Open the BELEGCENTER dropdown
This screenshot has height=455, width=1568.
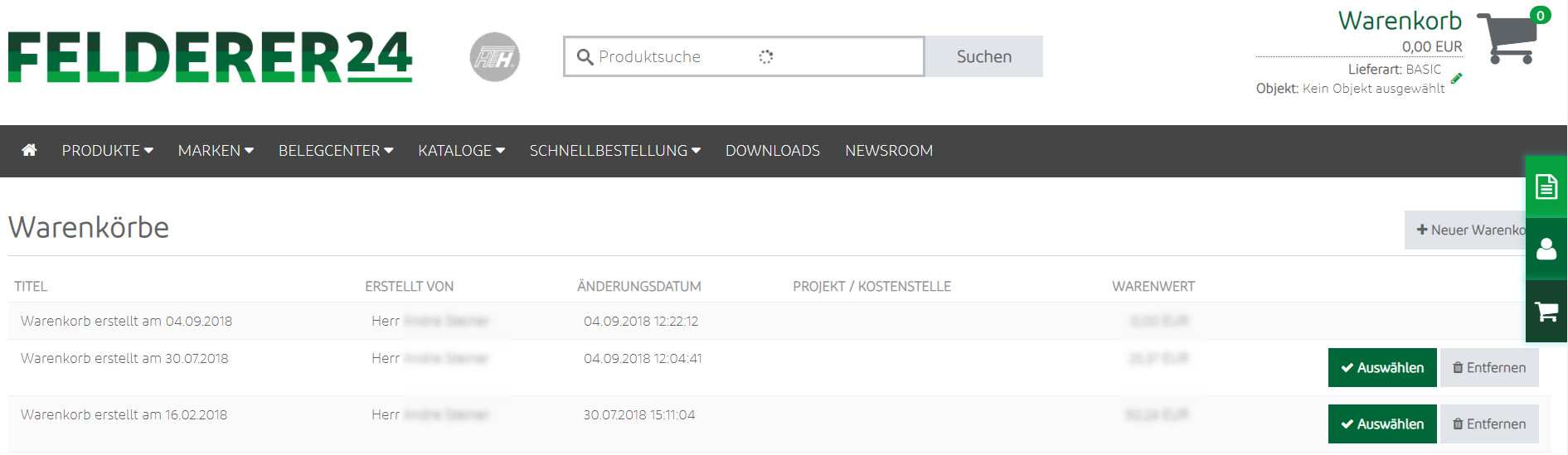click(x=336, y=151)
